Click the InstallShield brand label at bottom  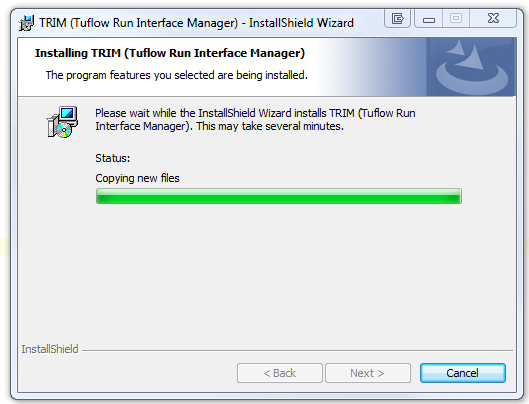(x=50, y=349)
